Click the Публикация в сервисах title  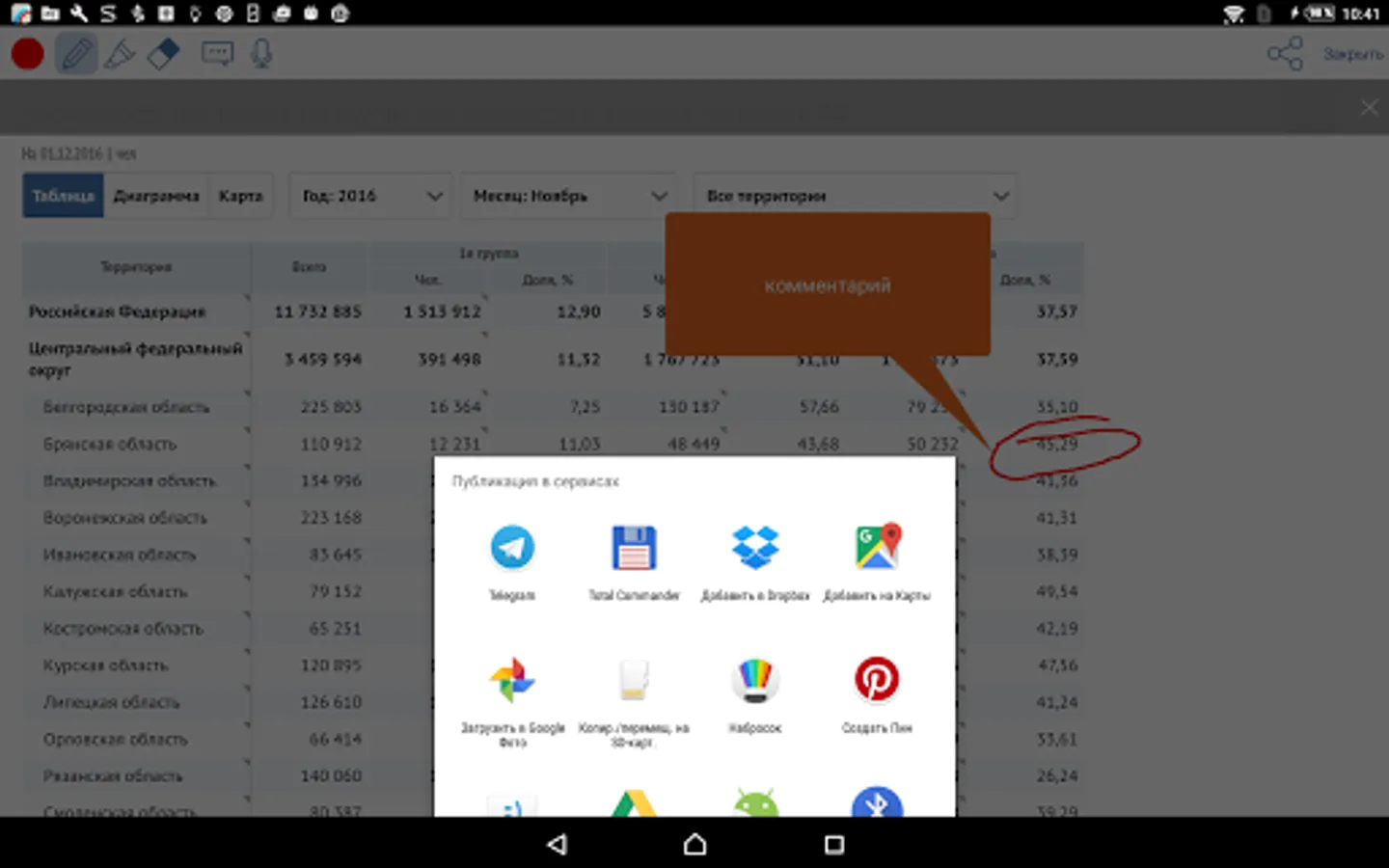535,481
